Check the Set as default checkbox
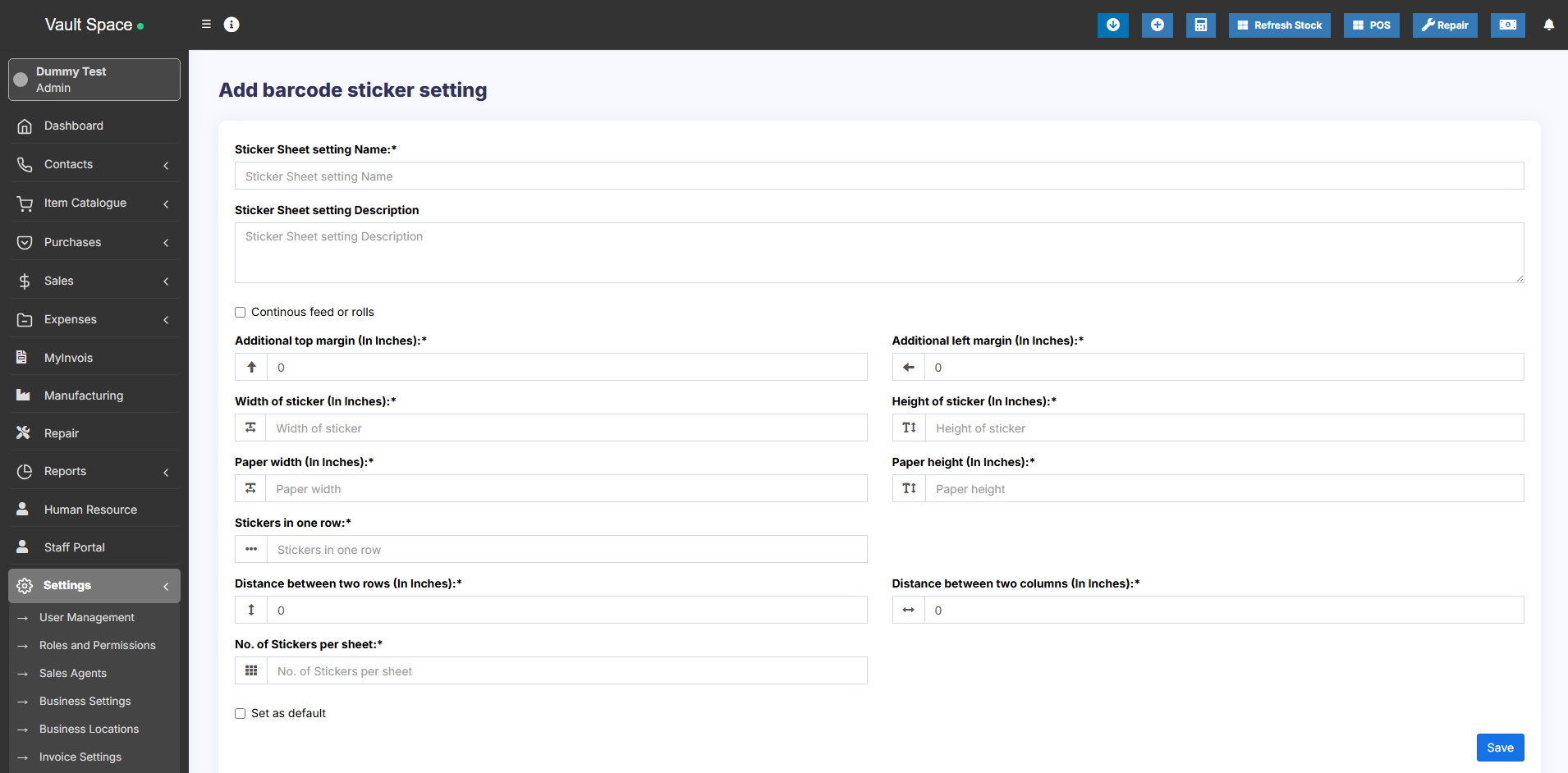 [241, 714]
